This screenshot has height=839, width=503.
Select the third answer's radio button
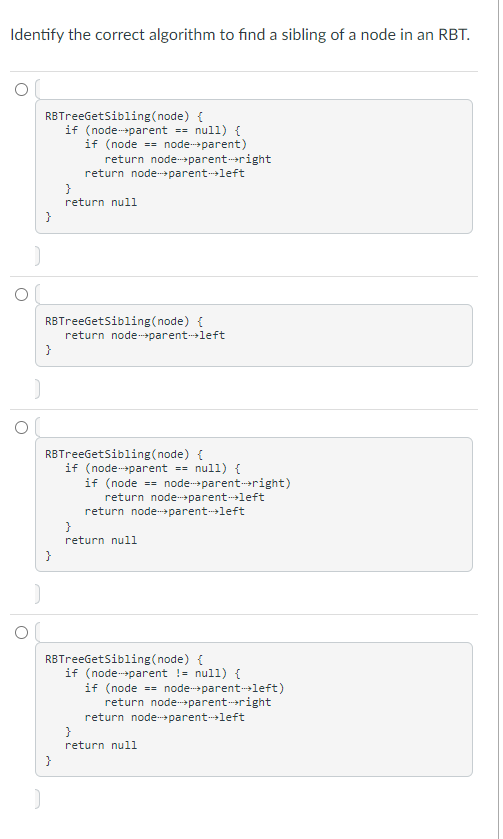(x=21, y=427)
